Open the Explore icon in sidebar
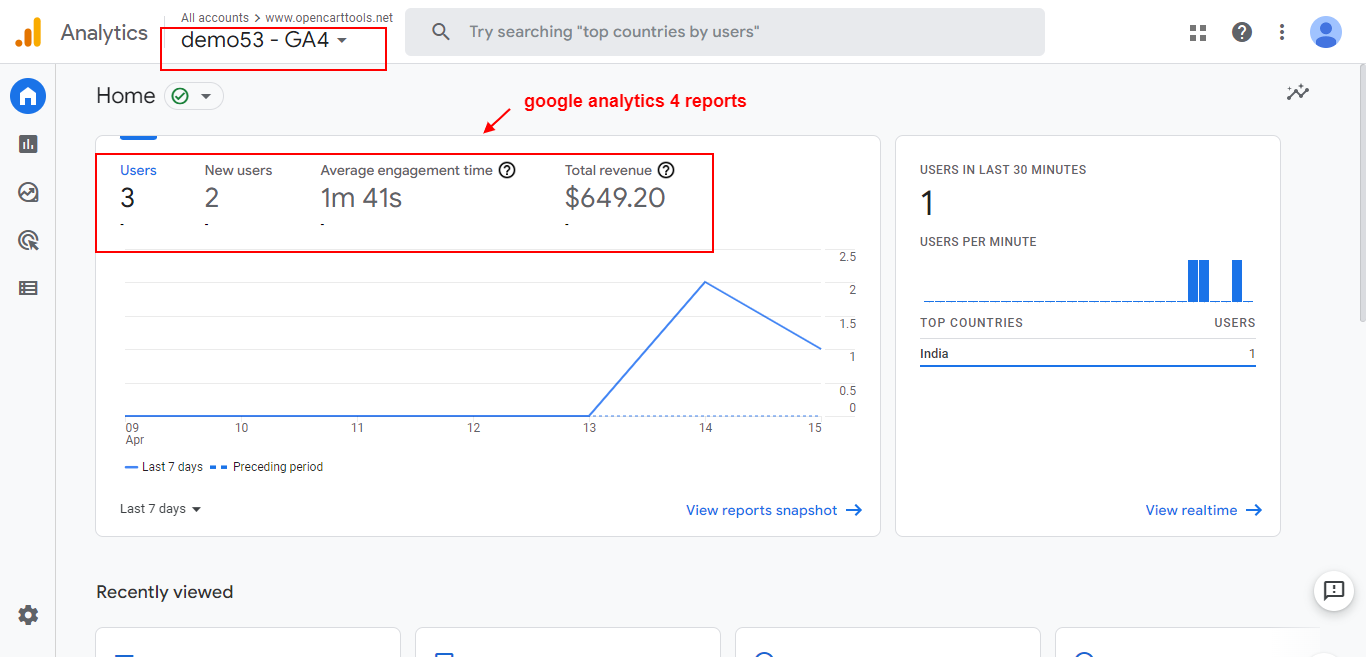Image resolution: width=1366 pixels, height=657 pixels. [28, 192]
